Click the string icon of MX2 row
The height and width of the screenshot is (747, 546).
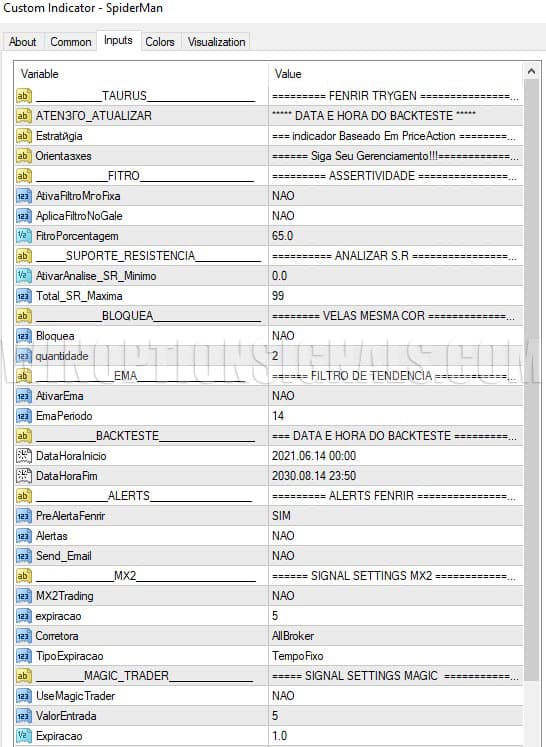pos(23,576)
